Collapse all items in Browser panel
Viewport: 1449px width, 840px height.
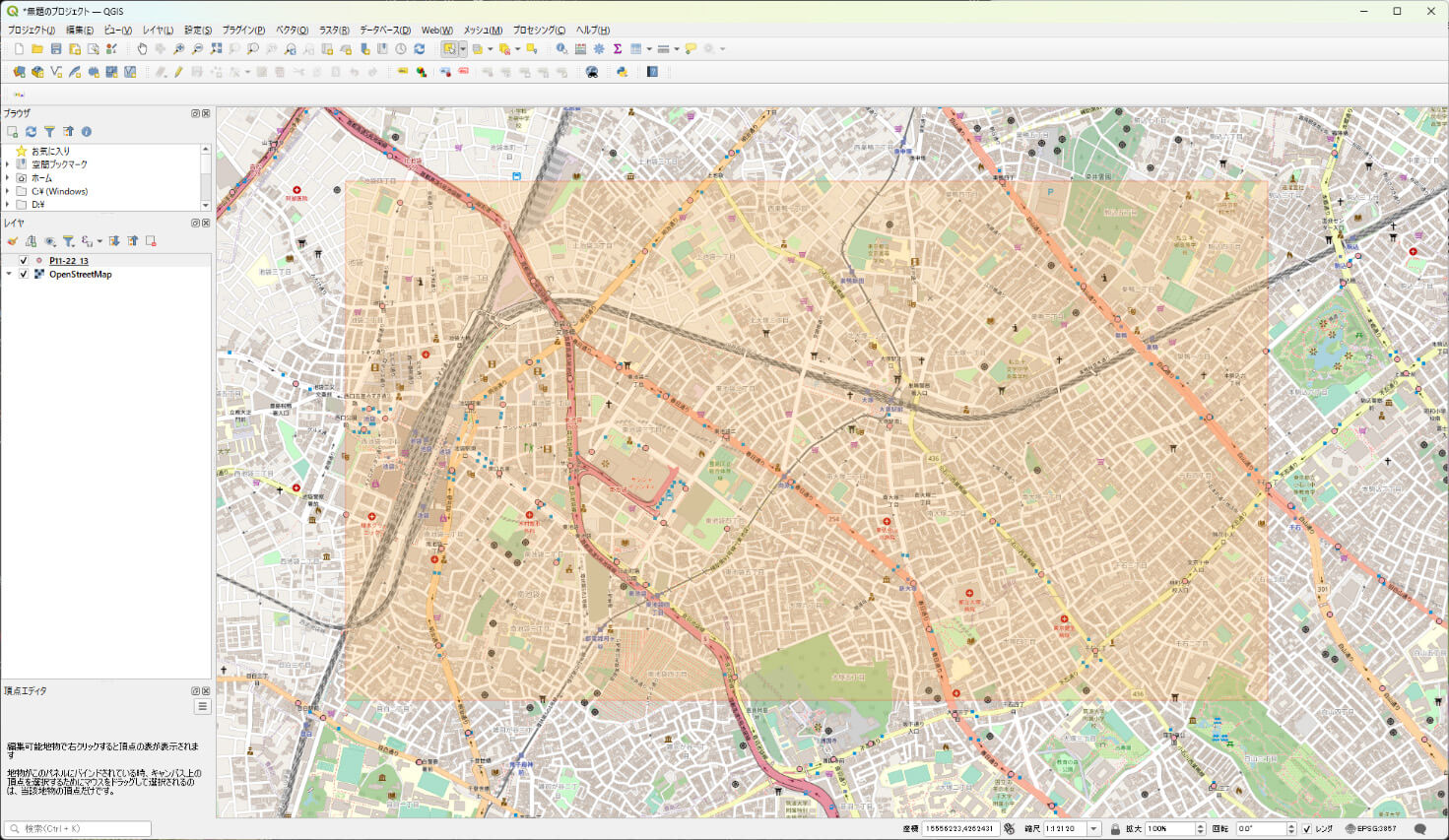68,131
